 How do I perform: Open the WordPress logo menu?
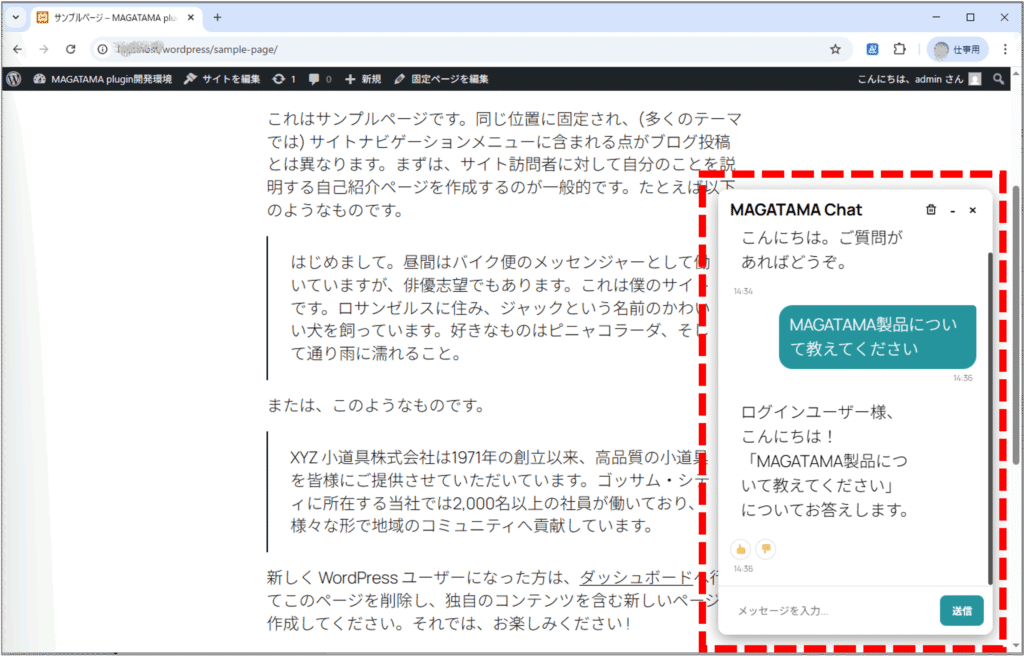tap(13, 79)
